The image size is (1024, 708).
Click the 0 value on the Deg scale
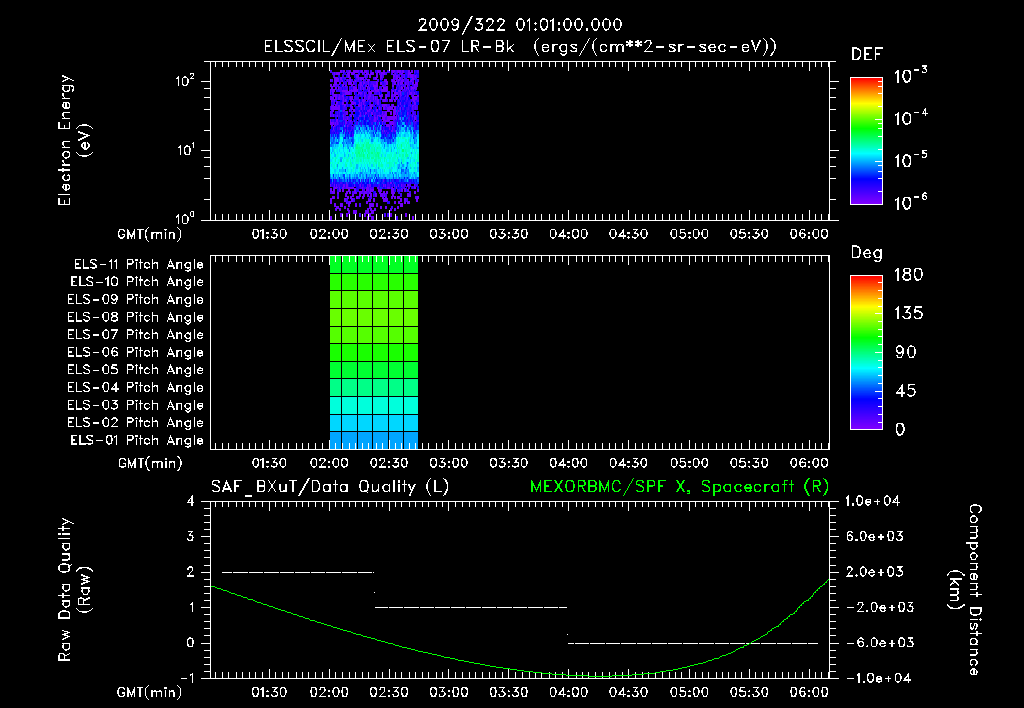click(x=901, y=429)
